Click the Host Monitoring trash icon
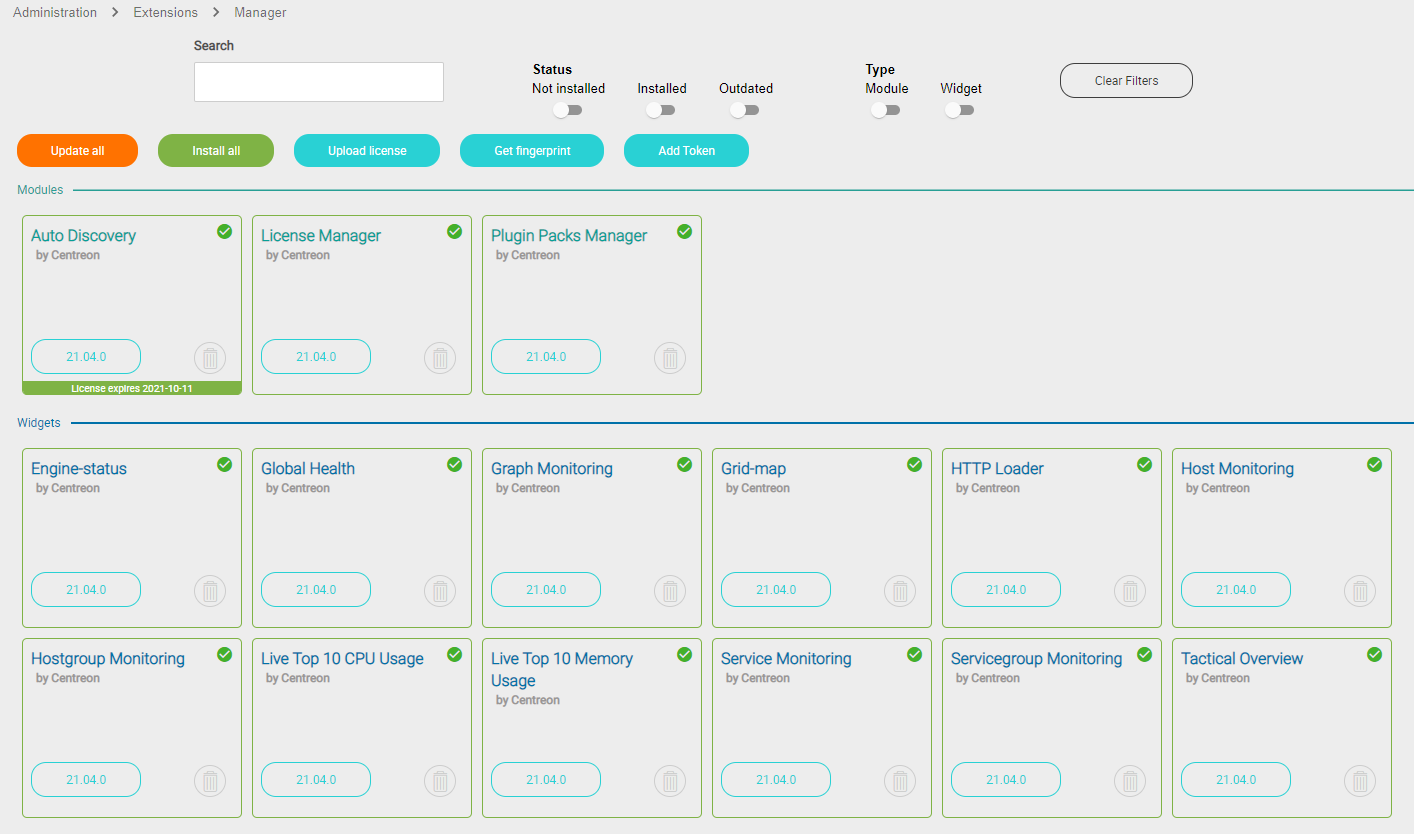The width and height of the screenshot is (1414, 834). (x=1360, y=590)
